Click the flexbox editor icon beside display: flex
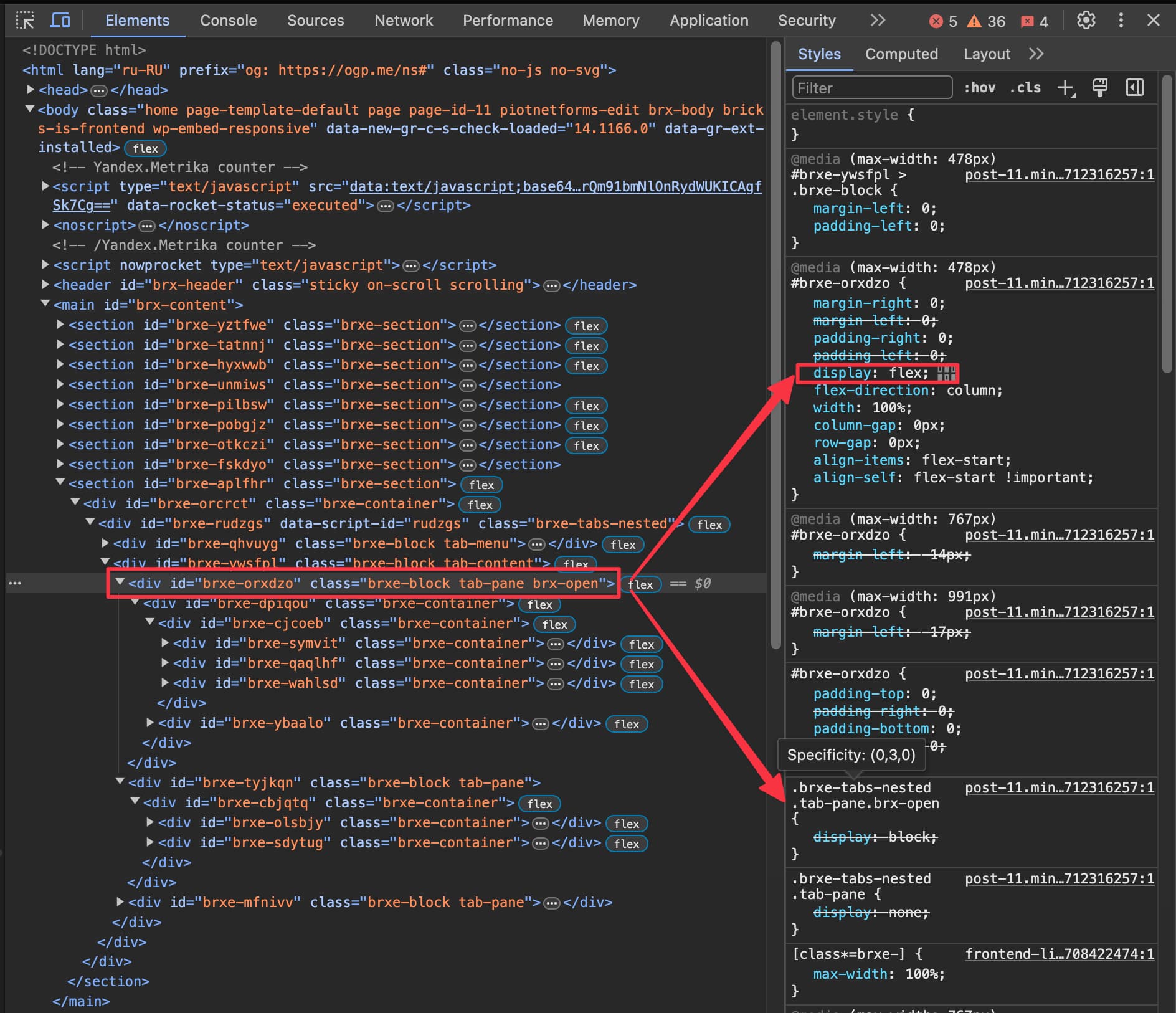This screenshot has width=1176, height=1013. click(946, 373)
